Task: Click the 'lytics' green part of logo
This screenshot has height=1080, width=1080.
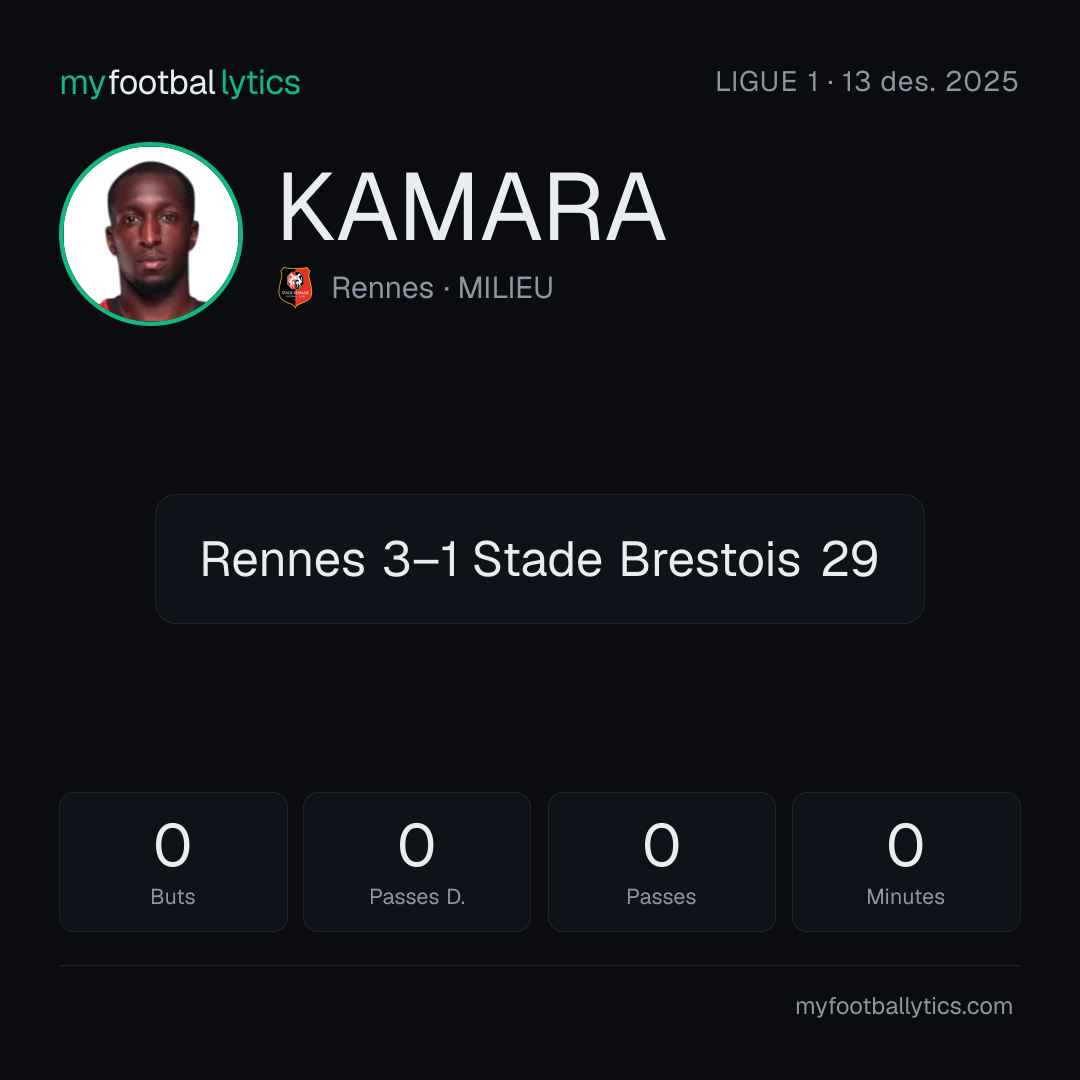Action: 260,83
